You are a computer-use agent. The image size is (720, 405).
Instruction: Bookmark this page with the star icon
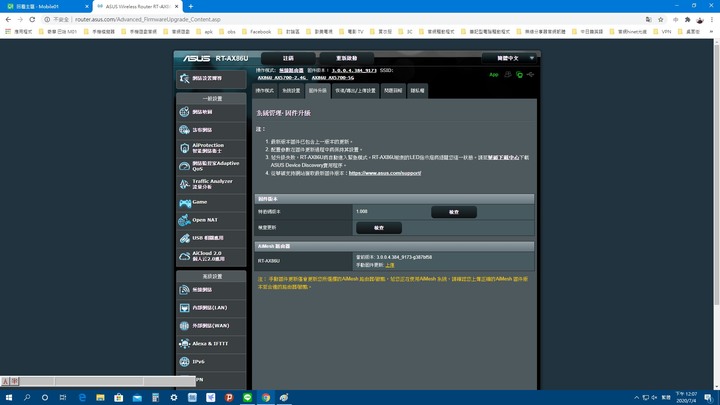661,19
